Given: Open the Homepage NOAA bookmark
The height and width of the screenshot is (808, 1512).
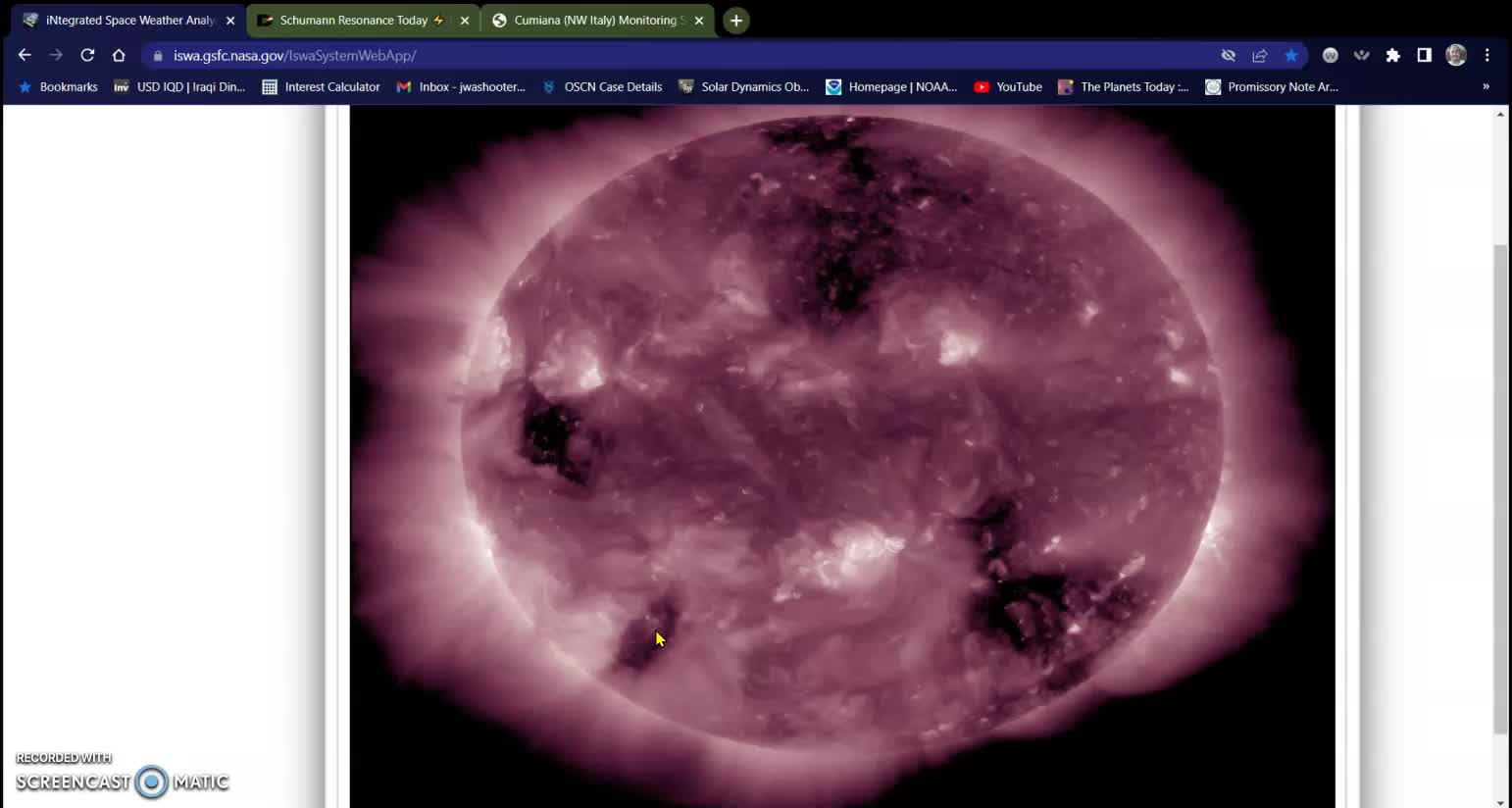Looking at the screenshot, I should [x=891, y=87].
